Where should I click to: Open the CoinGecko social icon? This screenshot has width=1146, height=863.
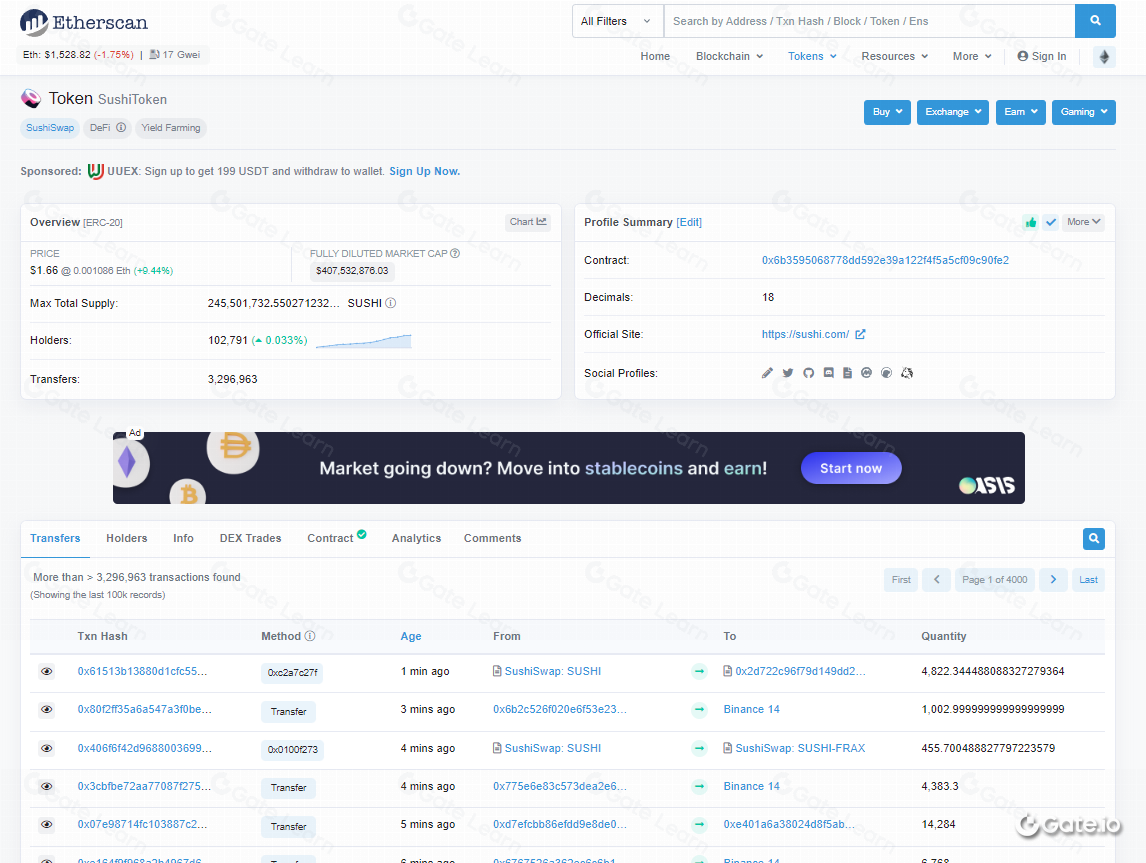coord(887,373)
